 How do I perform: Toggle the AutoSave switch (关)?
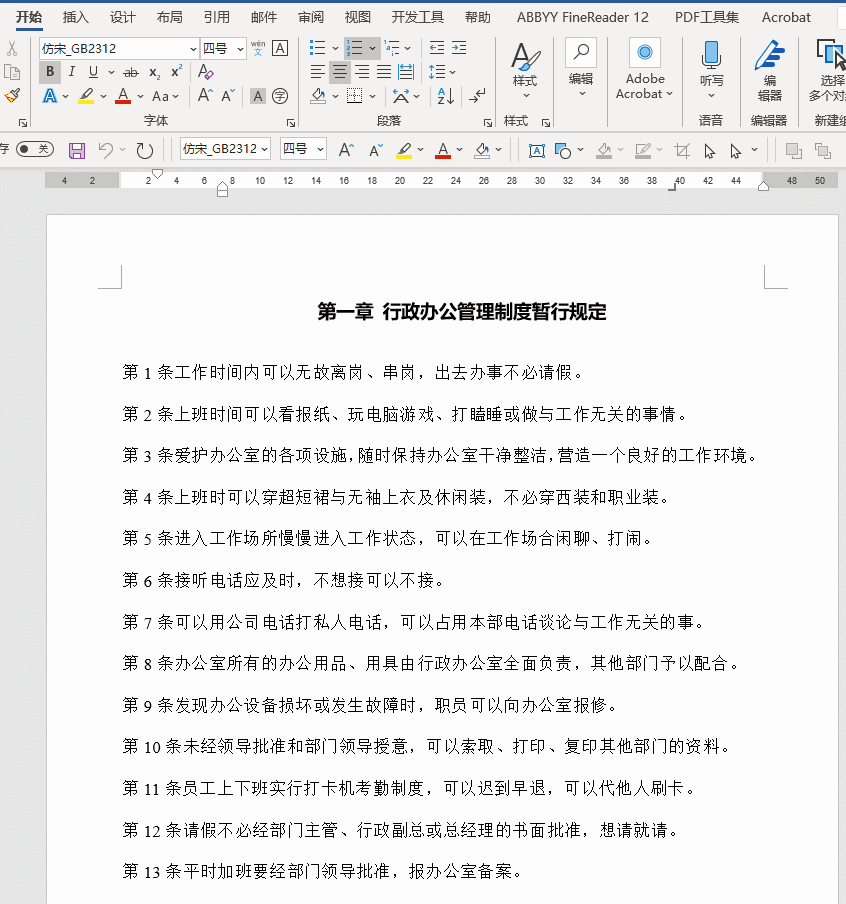[35, 149]
